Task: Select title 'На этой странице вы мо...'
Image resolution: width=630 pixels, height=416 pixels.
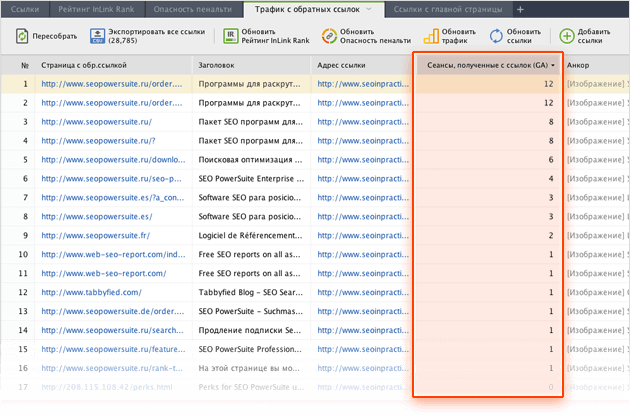Action: pyautogui.click(x=249, y=368)
